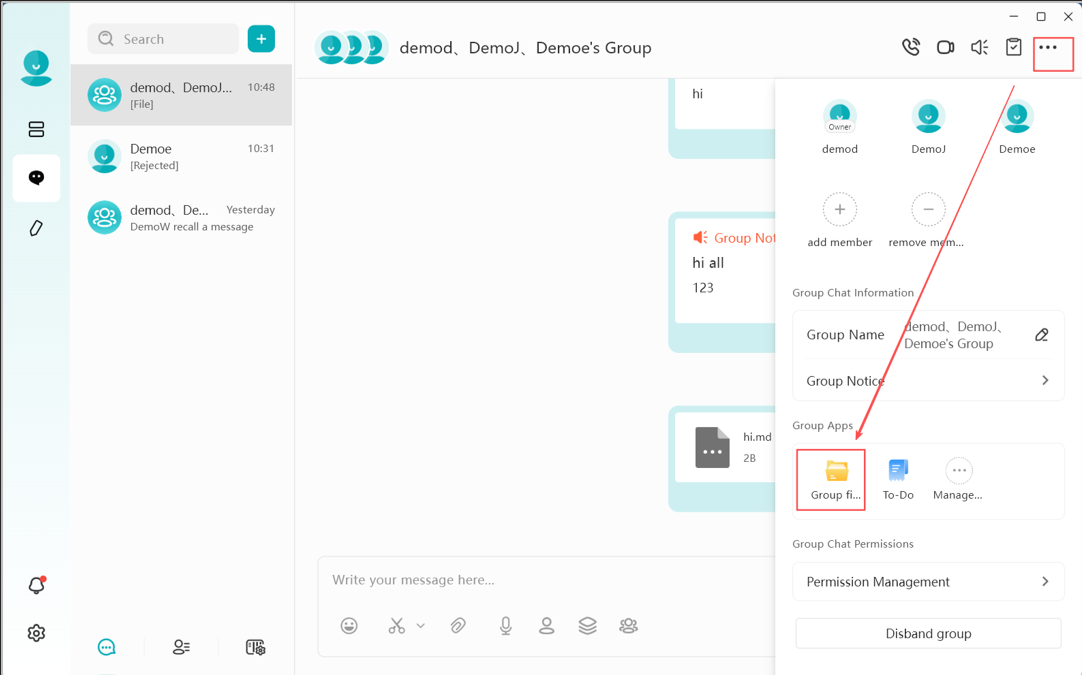Expand the Group Notice row

(928, 381)
